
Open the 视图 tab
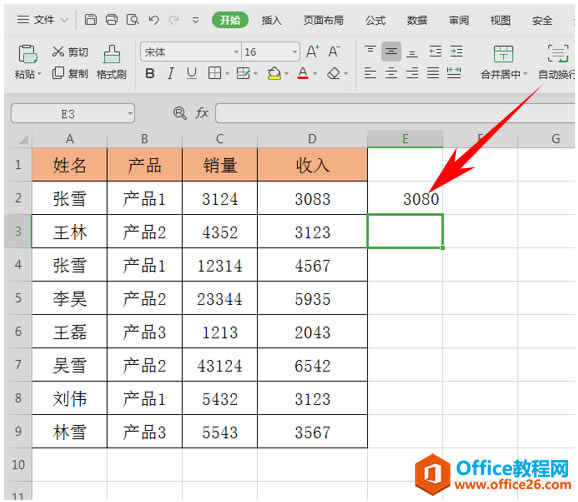[x=500, y=20]
